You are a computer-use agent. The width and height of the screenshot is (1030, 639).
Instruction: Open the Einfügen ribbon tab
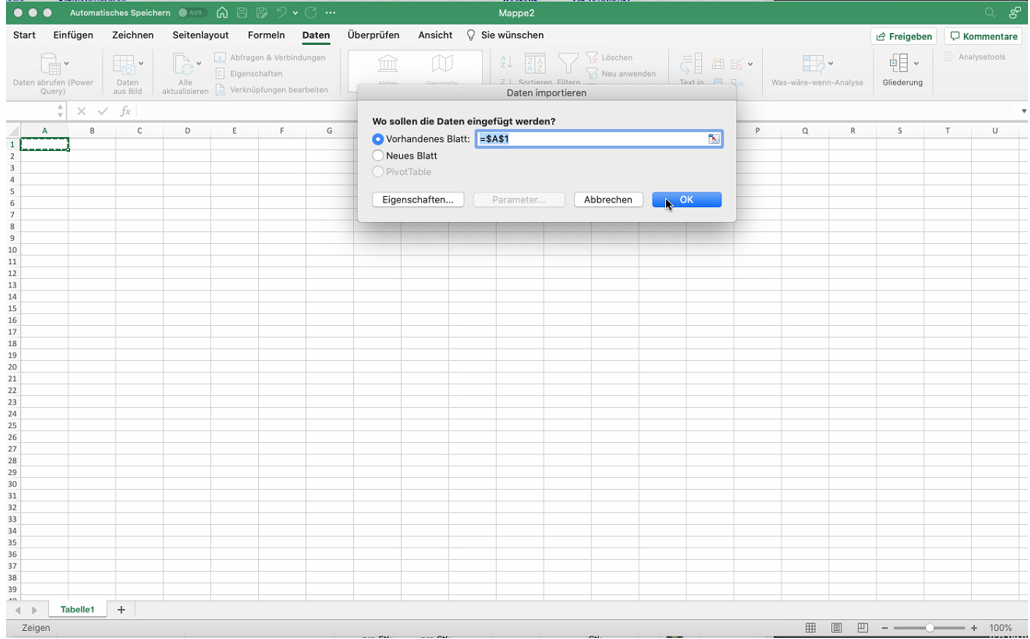(73, 35)
